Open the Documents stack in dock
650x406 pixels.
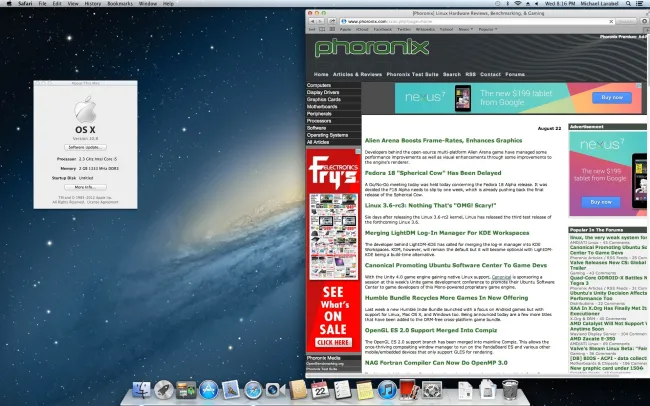[465, 390]
